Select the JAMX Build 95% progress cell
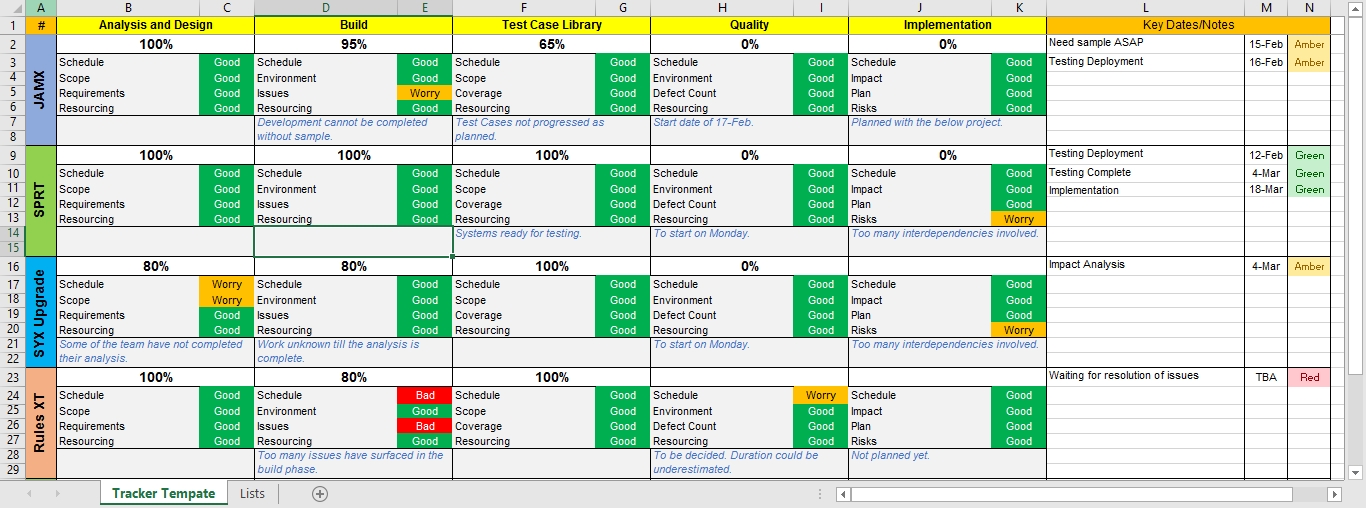This screenshot has width=1366, height=508. 353,44
